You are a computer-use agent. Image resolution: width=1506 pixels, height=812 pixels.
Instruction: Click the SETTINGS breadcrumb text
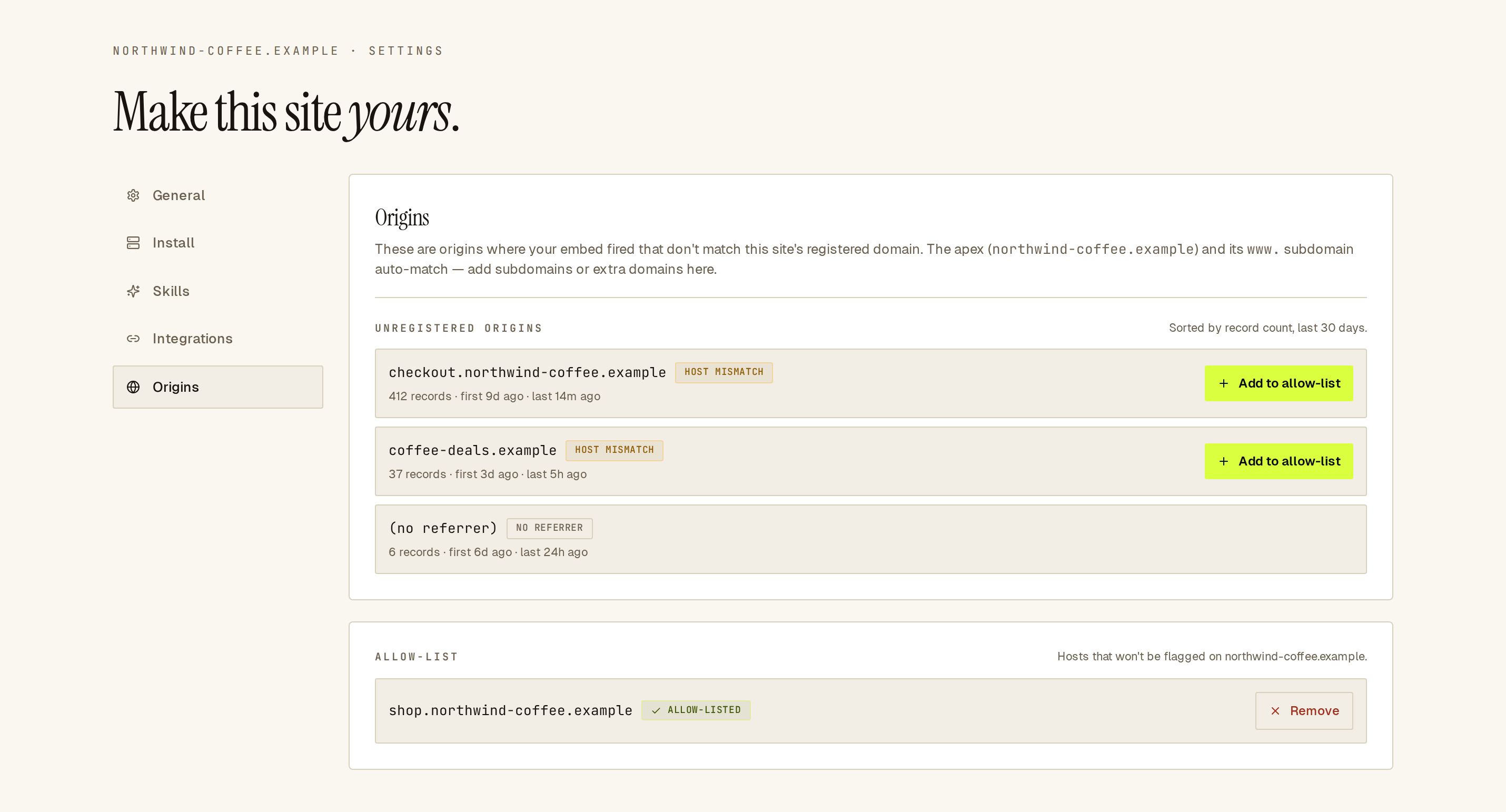tap(406, 51)
